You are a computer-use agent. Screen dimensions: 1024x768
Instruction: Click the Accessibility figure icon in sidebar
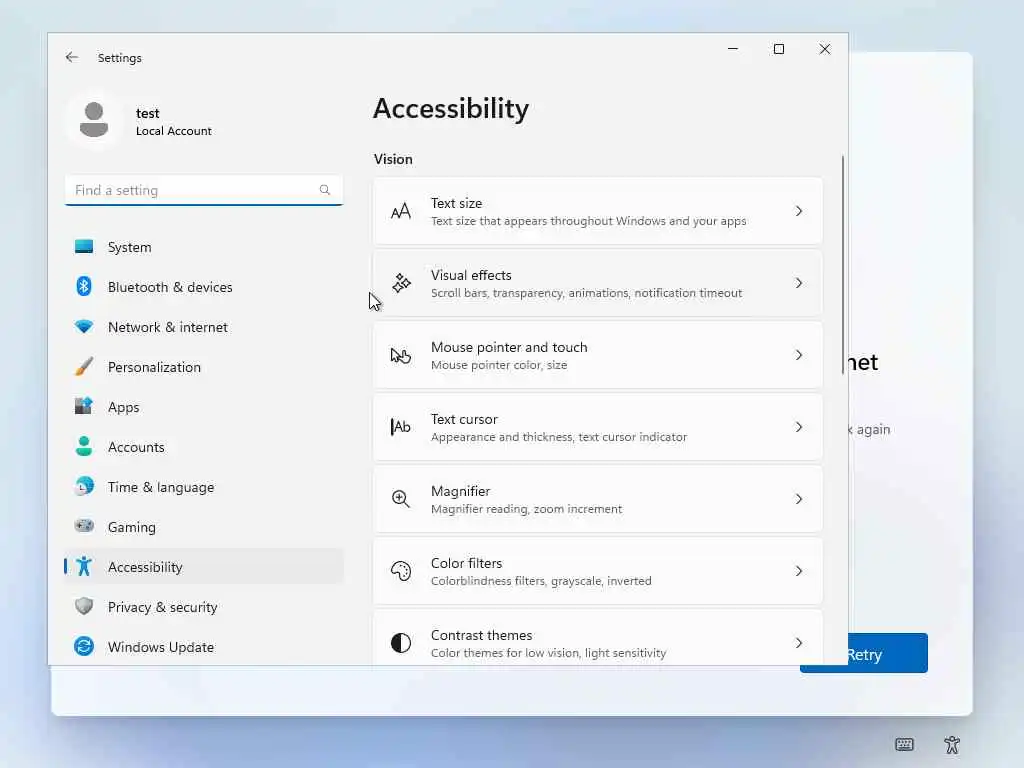tap(84, 566)
